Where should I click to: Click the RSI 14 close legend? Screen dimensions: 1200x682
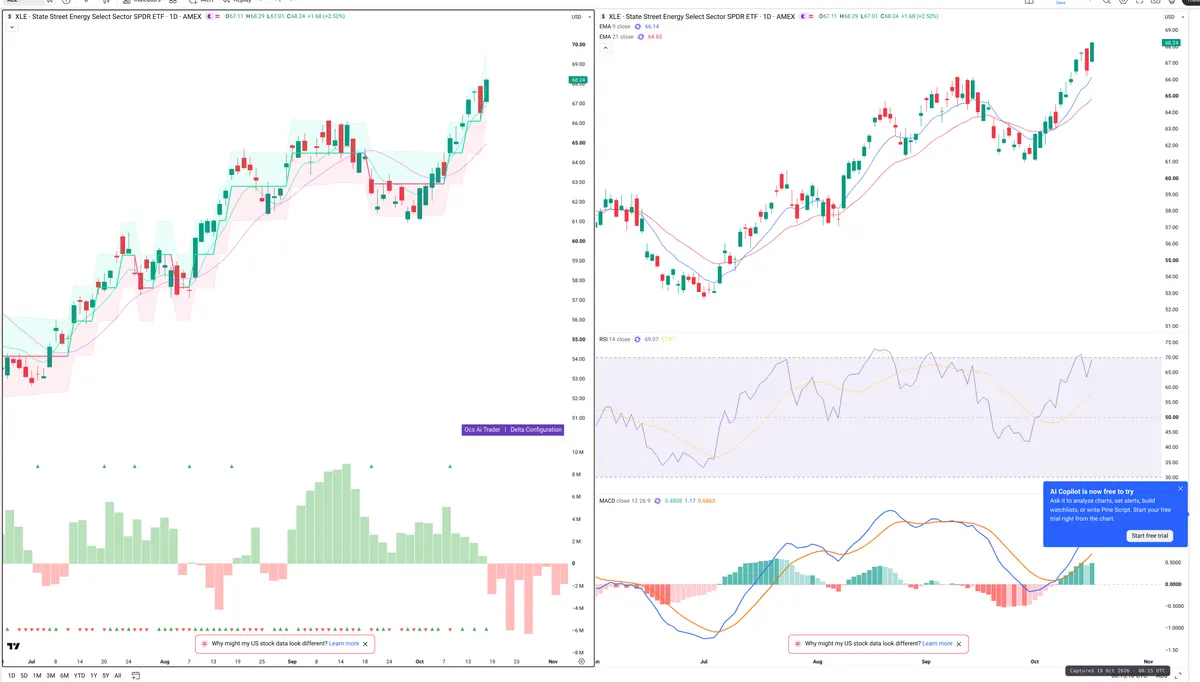tap(614, 339)
